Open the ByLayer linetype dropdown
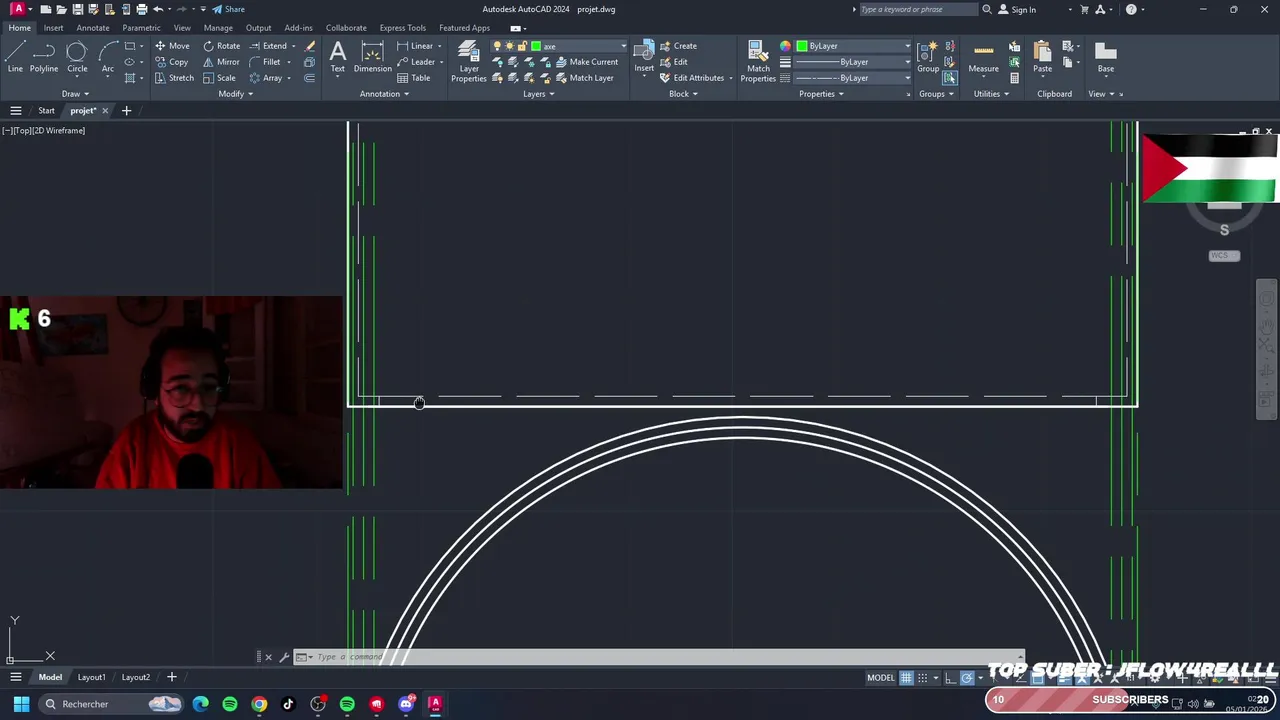Image resolution: width=1280 pixels, height=720 pixels. click(x=907, y=78)
